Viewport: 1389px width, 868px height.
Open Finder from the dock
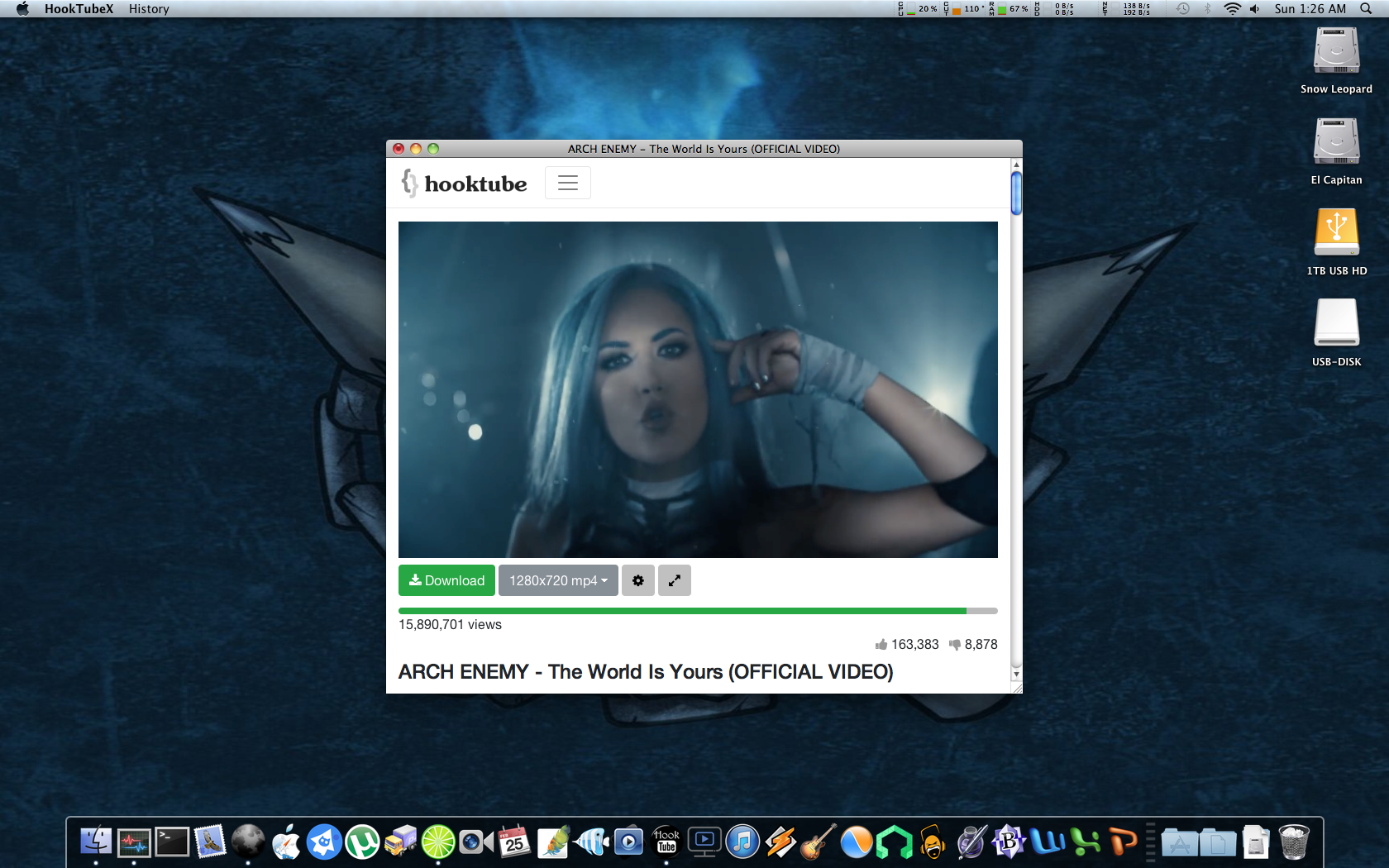coord(96,842)
